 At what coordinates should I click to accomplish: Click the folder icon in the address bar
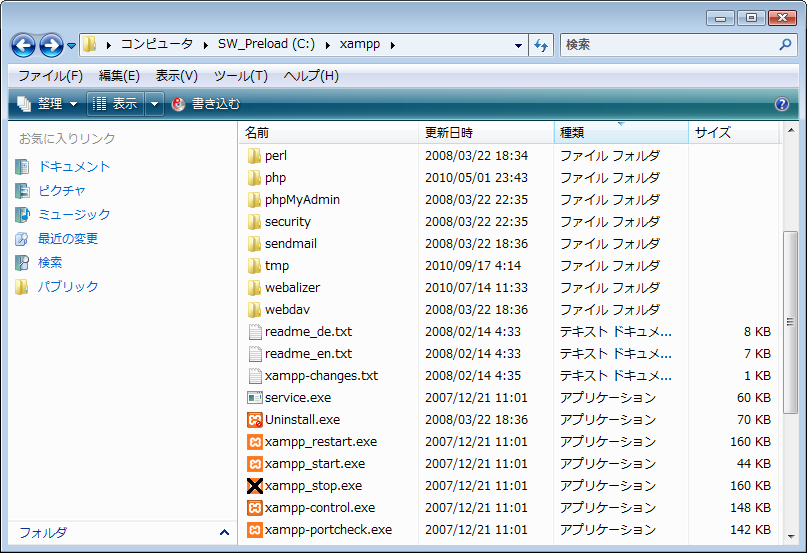(x=90, y=44)
